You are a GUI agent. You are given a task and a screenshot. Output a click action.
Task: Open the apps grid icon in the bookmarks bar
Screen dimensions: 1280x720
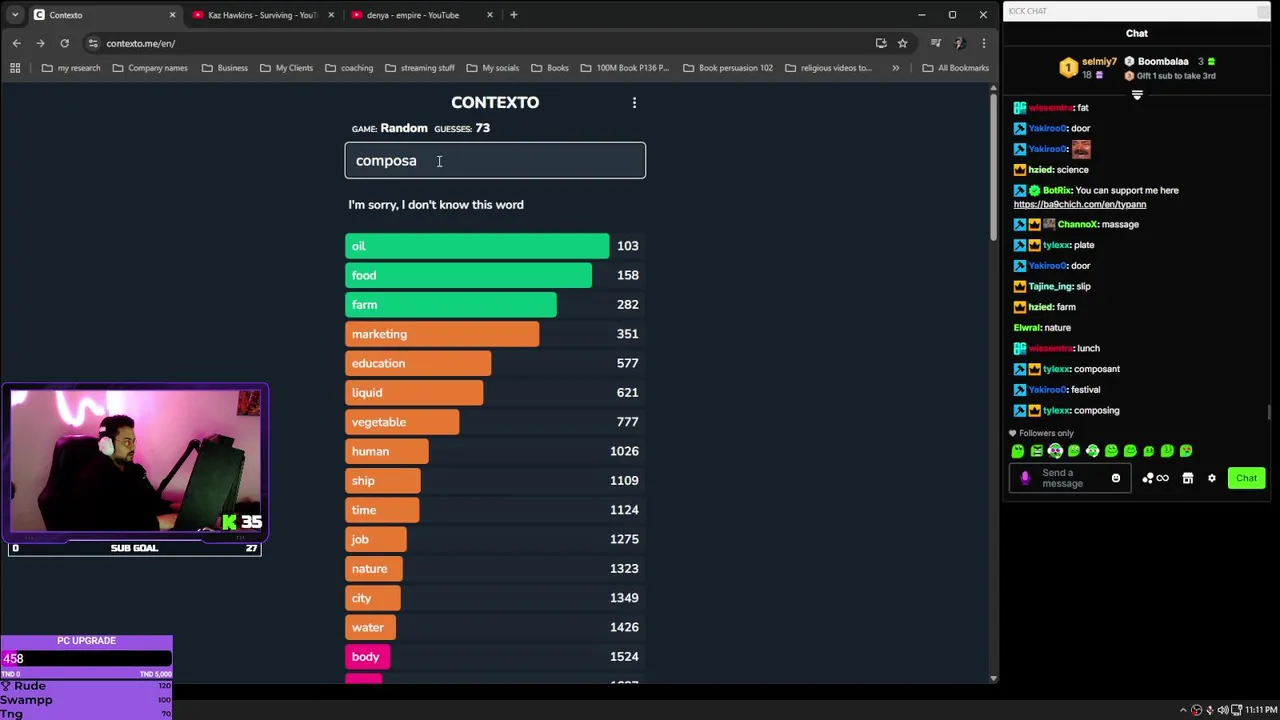click(x=15, y=68)
